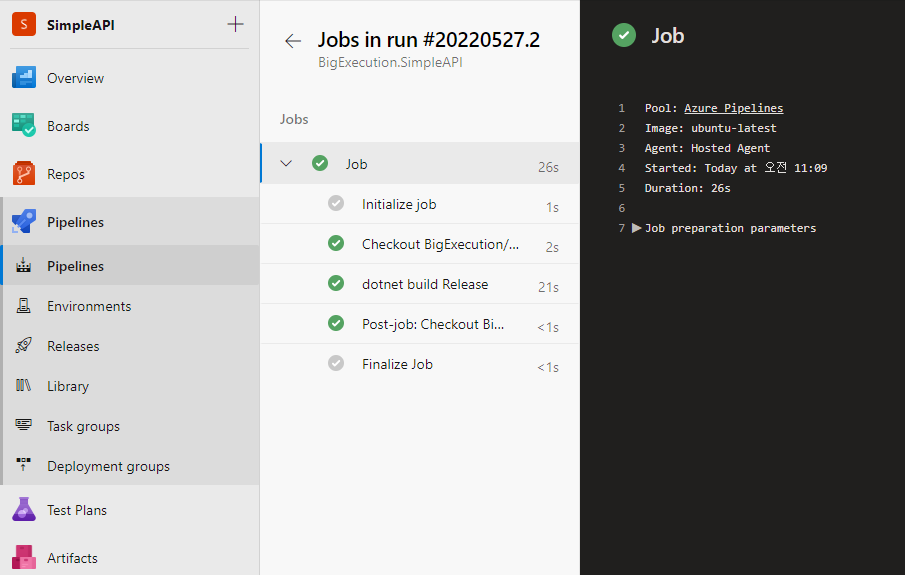Viewport: 905px width, 575px height.
Task: Click the Job preparation parameters text
Action: 730,228
